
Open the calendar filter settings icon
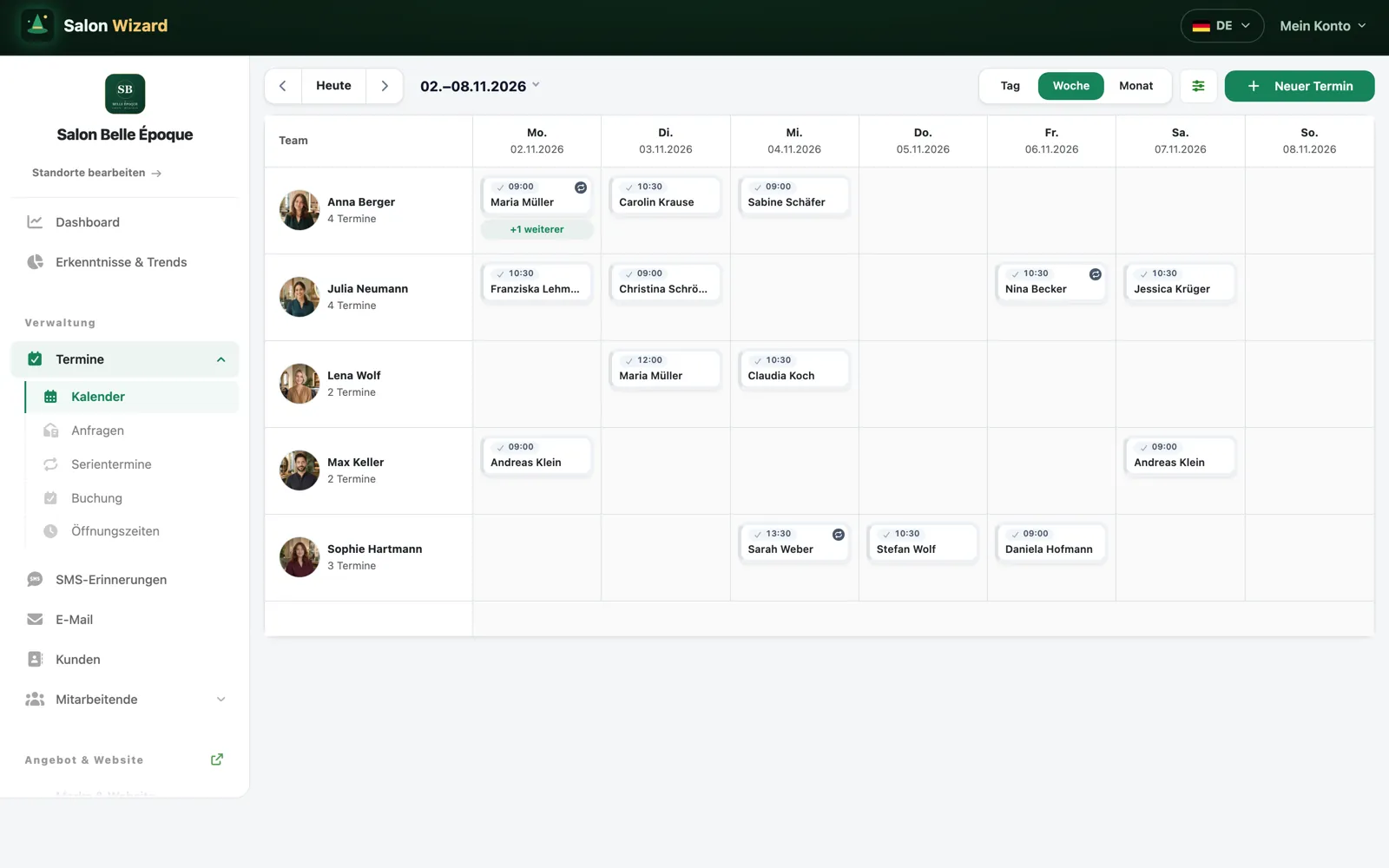[x=1198, y=86]
